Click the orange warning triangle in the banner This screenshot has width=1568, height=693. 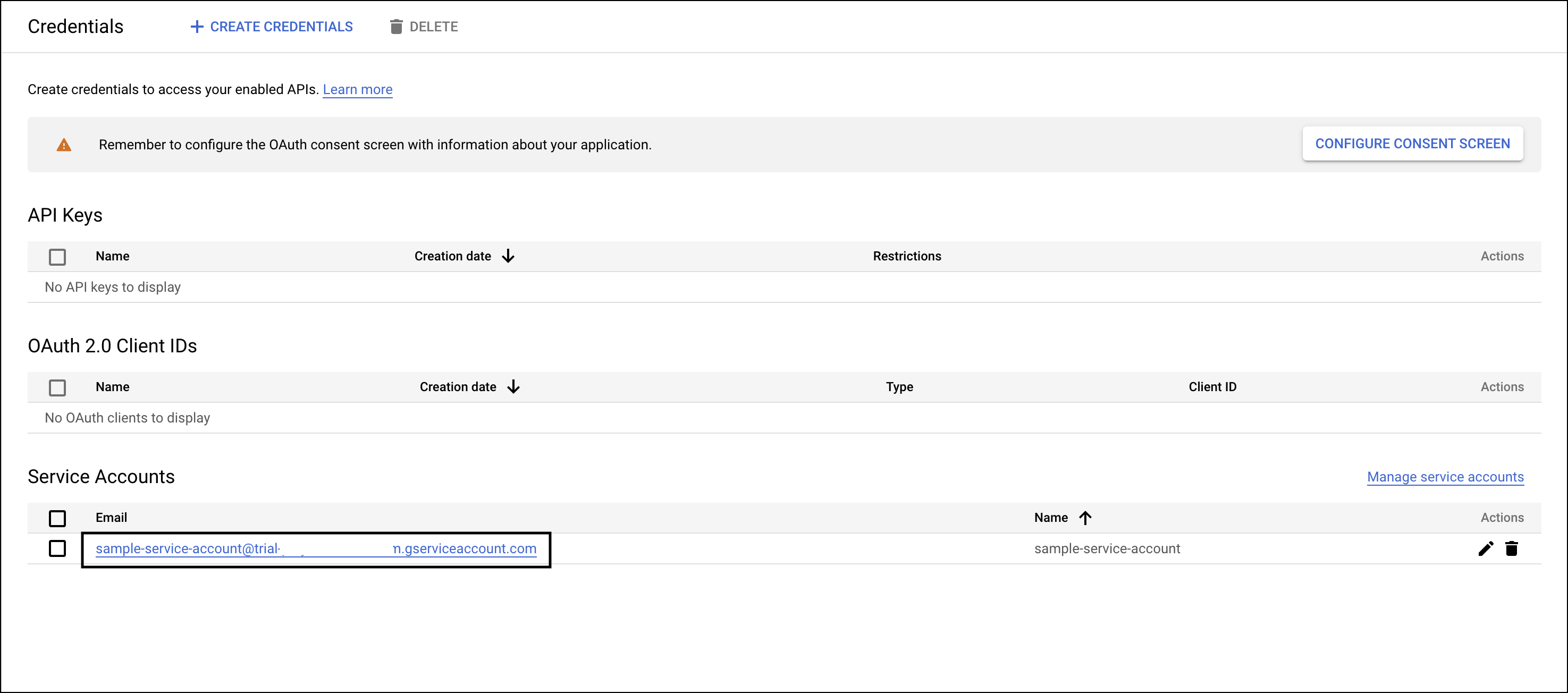63,144
